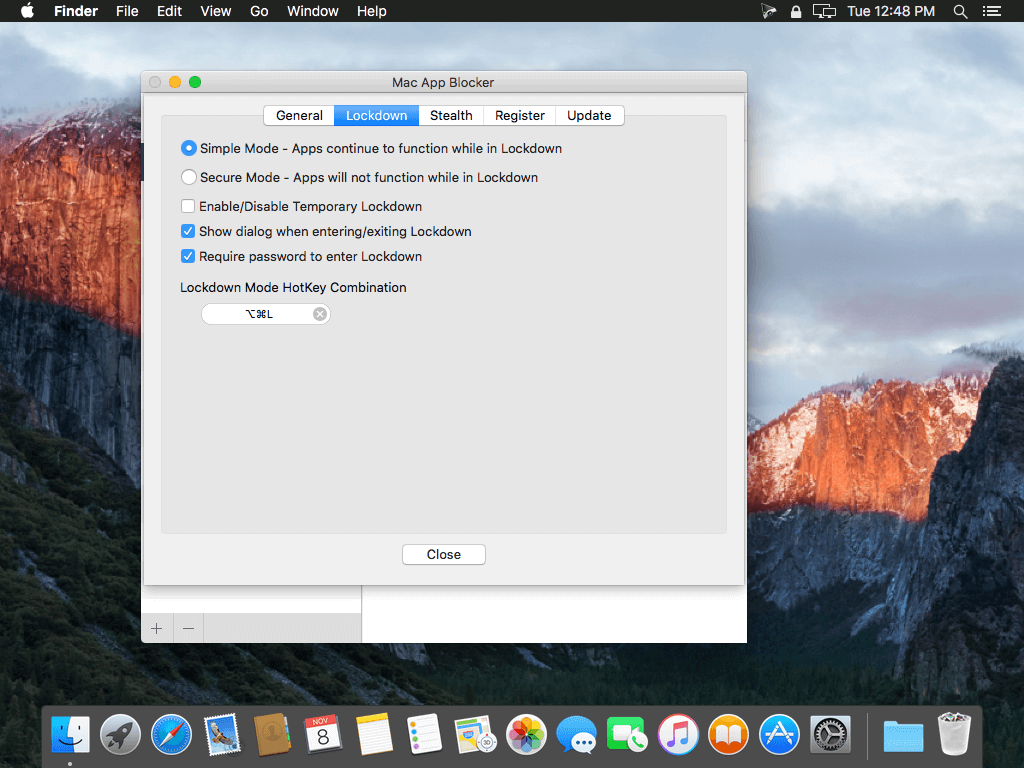Open the Update tab
Viewport: 1024px width, 768px height.
coord(589,116)
